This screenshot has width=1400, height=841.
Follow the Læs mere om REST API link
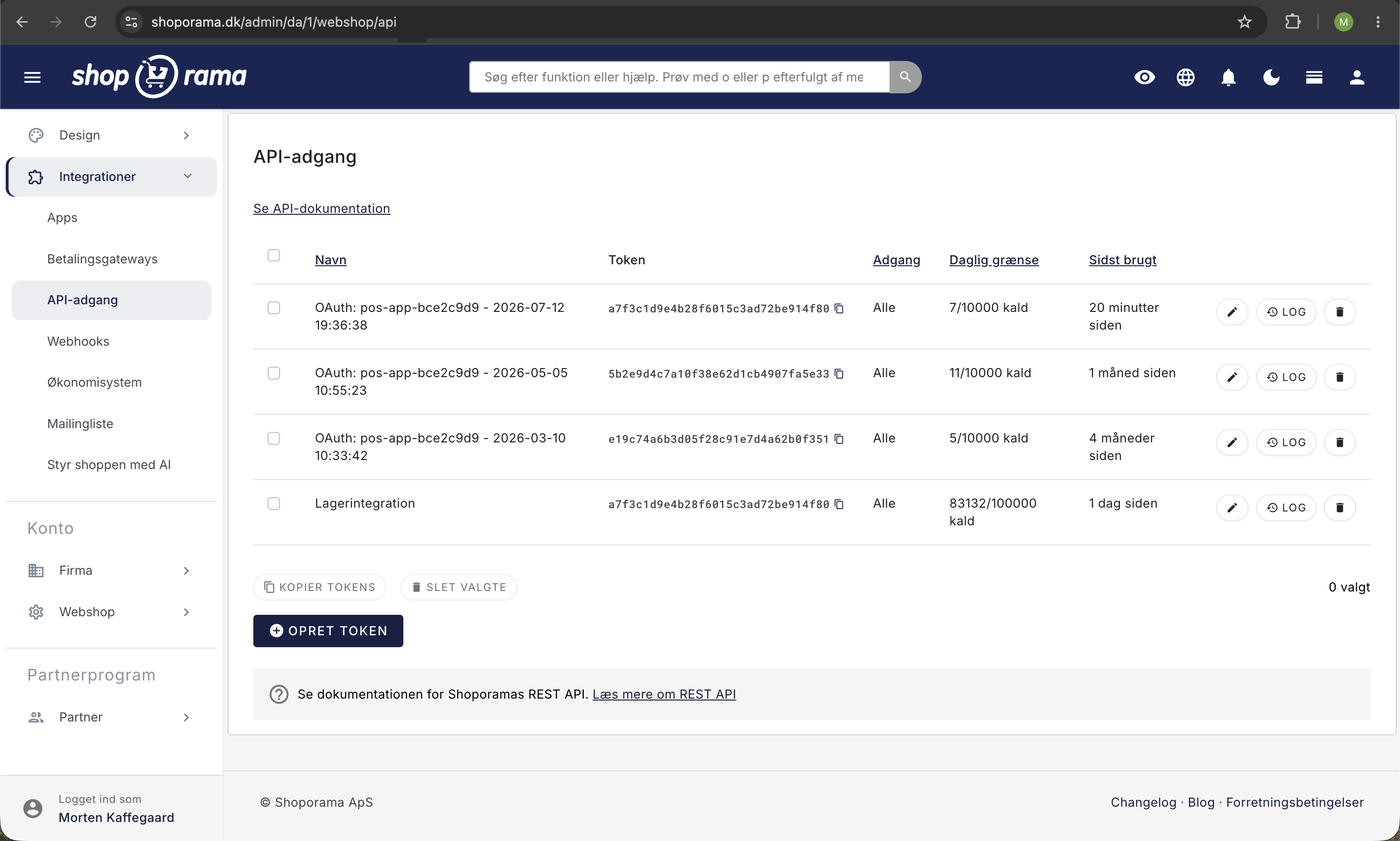coord(664,694)
